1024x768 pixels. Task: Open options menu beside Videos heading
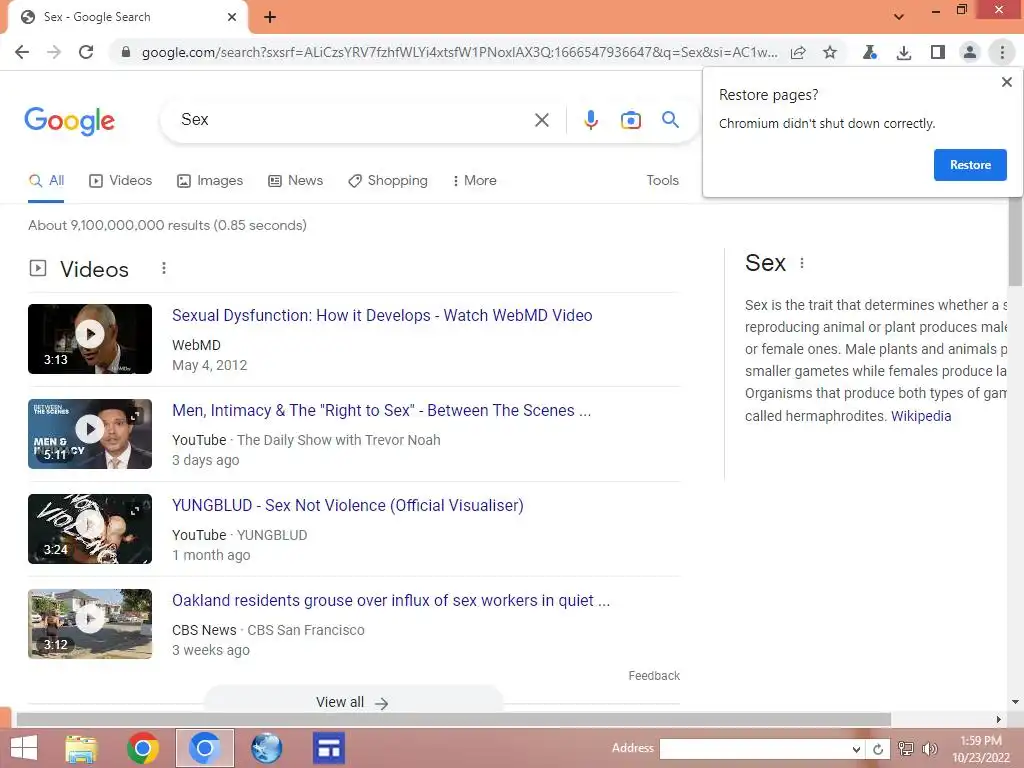point(164,268)
